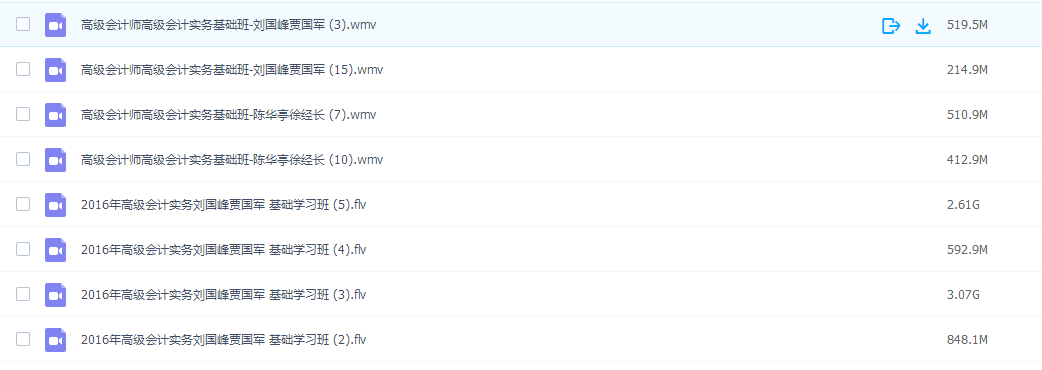Click the video icon for 基础学习班 (3).flv
This screenshot has height=370, width=1042.
[56, 295]
